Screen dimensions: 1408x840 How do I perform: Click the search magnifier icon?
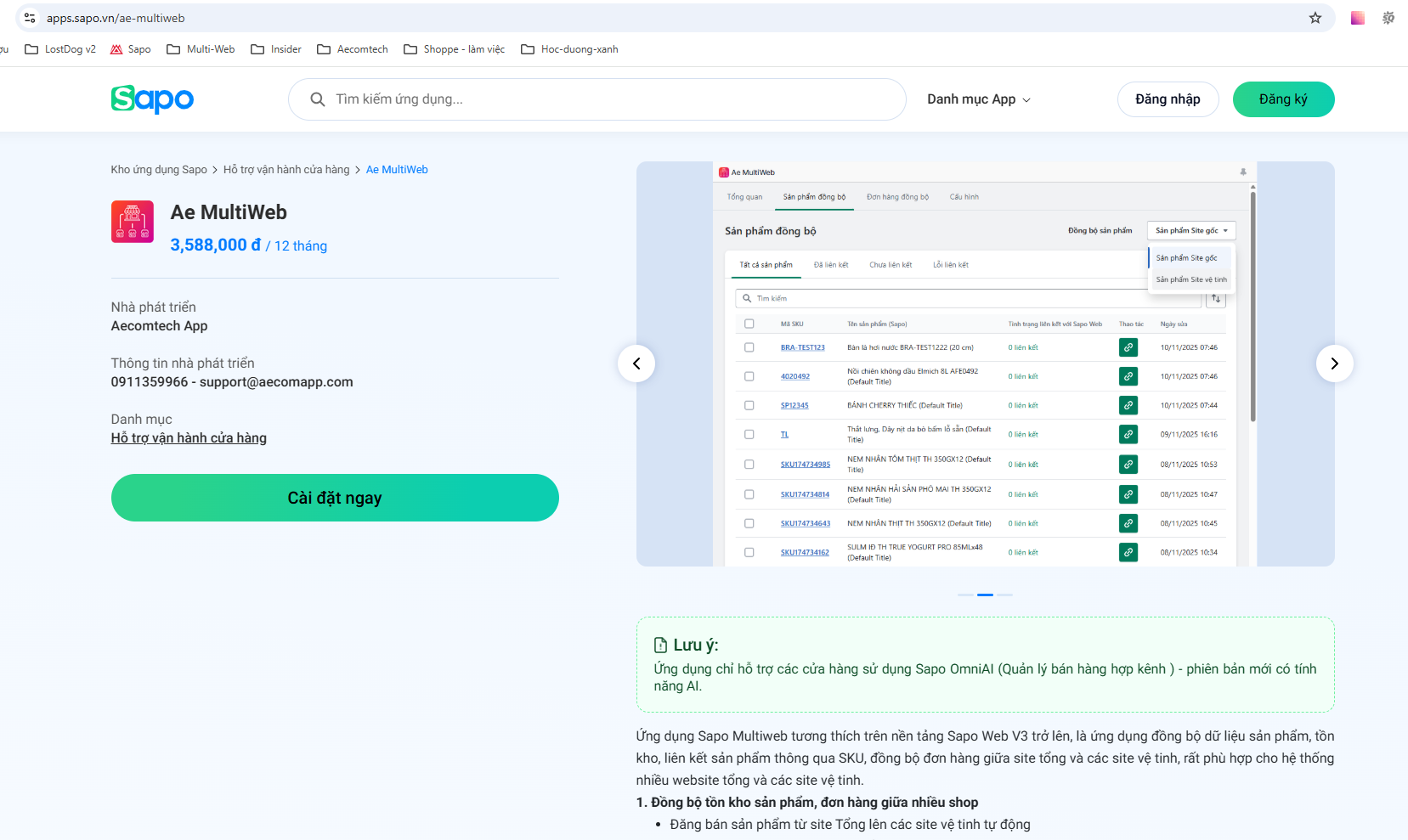pos(318,99)
